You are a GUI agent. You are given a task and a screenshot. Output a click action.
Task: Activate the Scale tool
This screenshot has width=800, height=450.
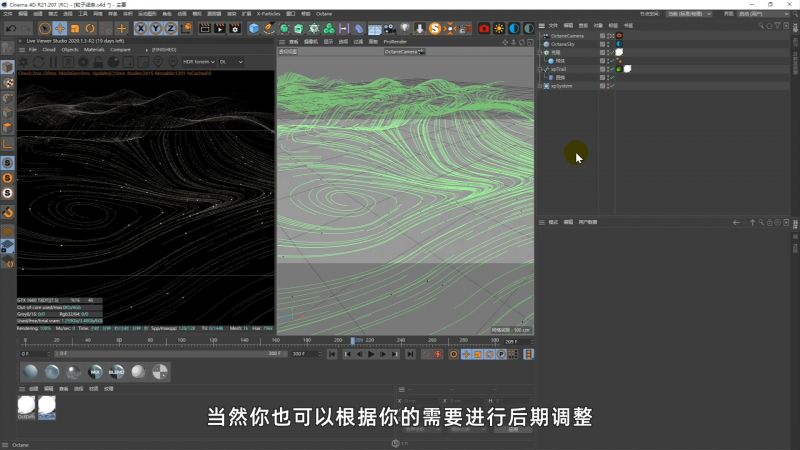pos(75,29)
